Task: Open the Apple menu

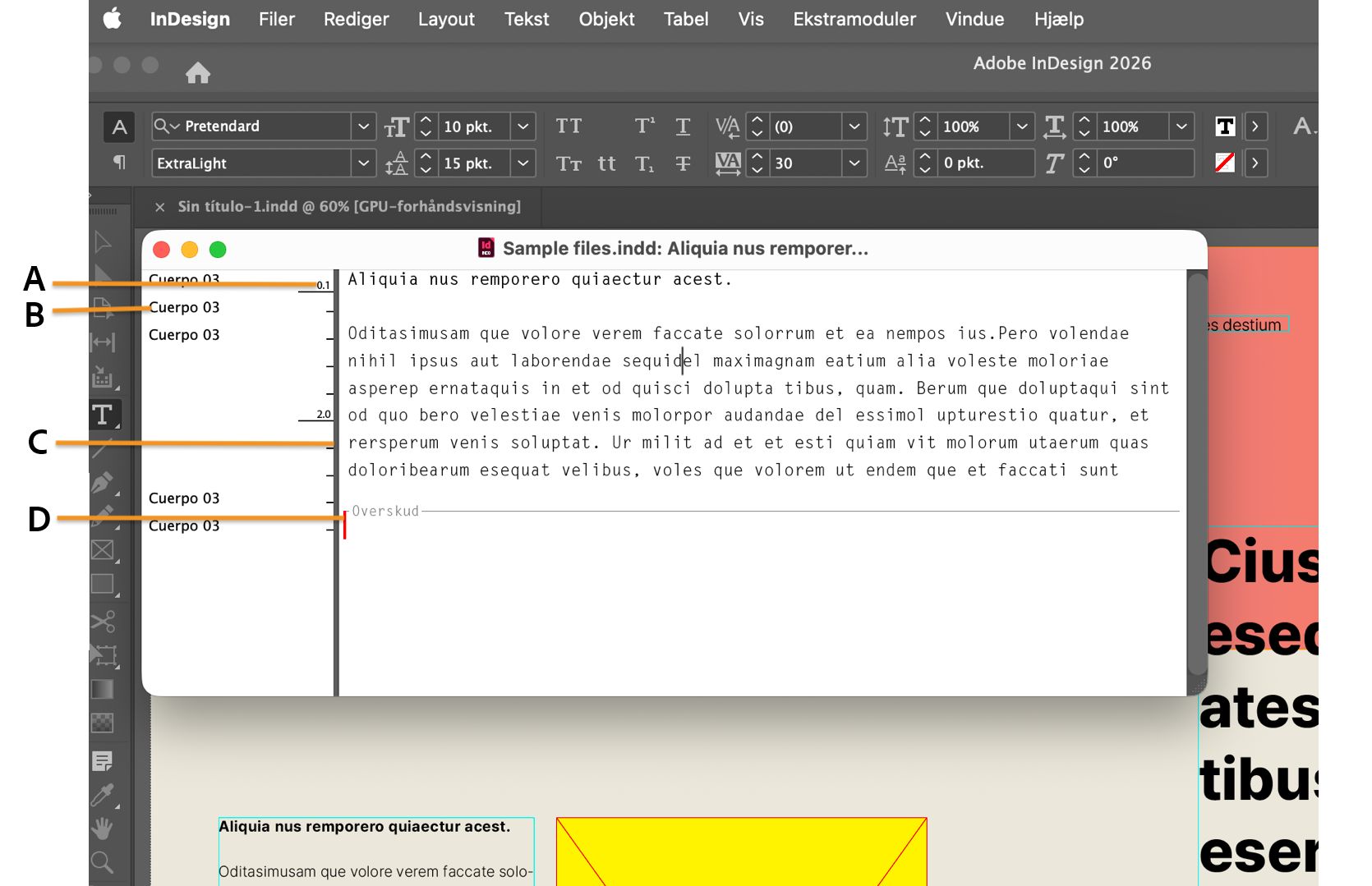Action: tap(113, 19)
